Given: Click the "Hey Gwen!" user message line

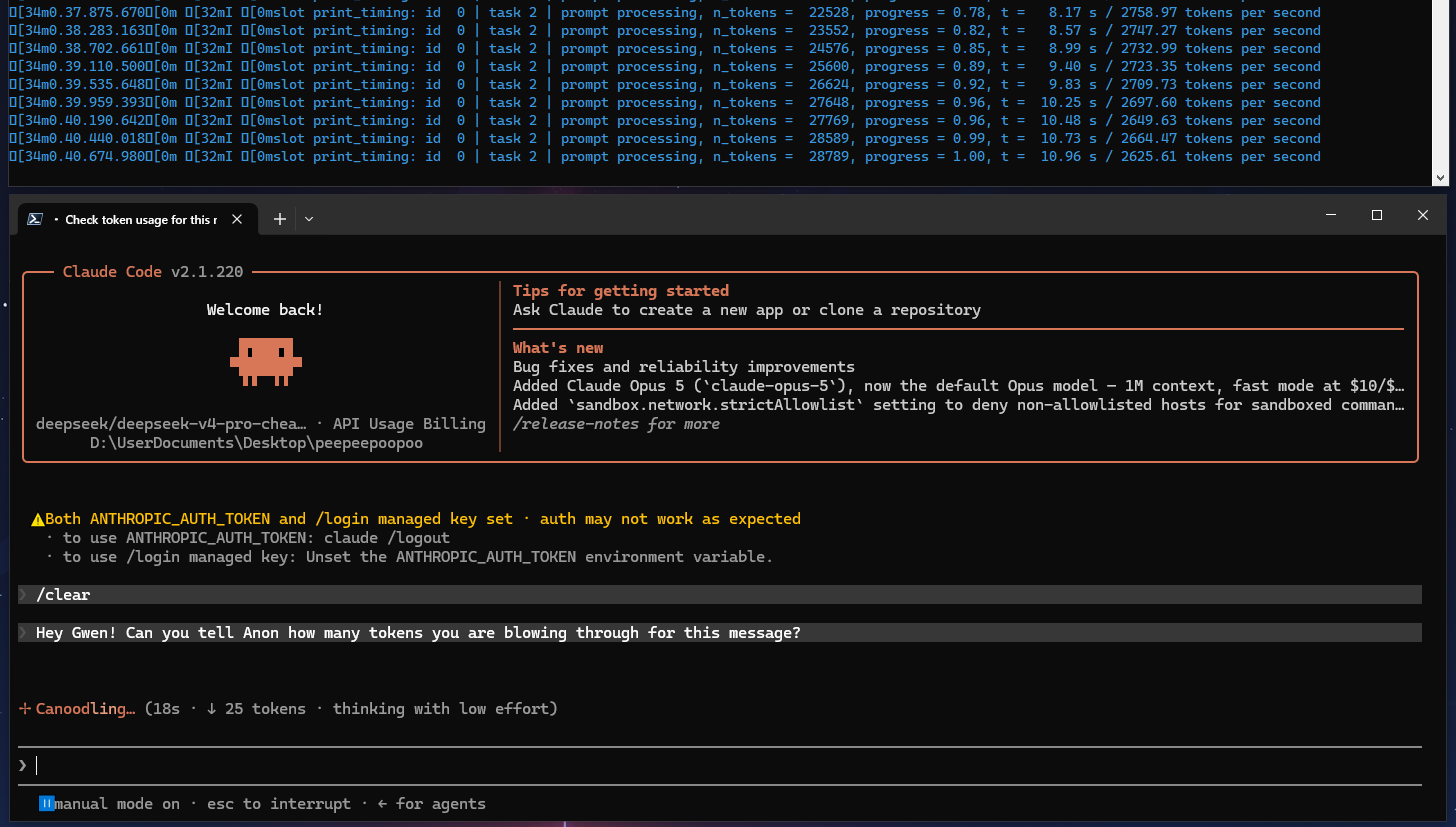Looking at the screenshot, I should (x=720, y=633).
